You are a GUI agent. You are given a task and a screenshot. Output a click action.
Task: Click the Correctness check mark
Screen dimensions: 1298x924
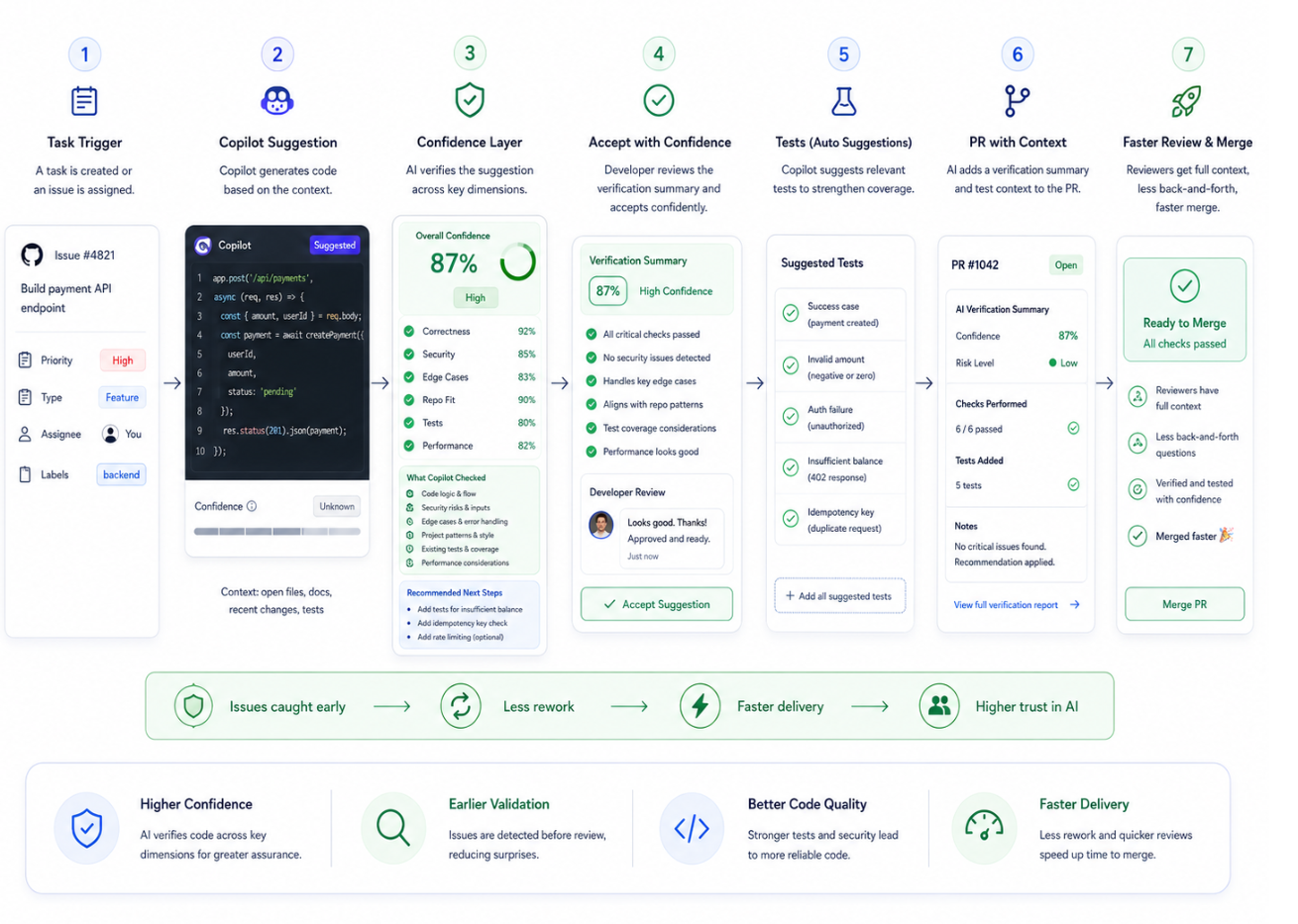[409, 332]
